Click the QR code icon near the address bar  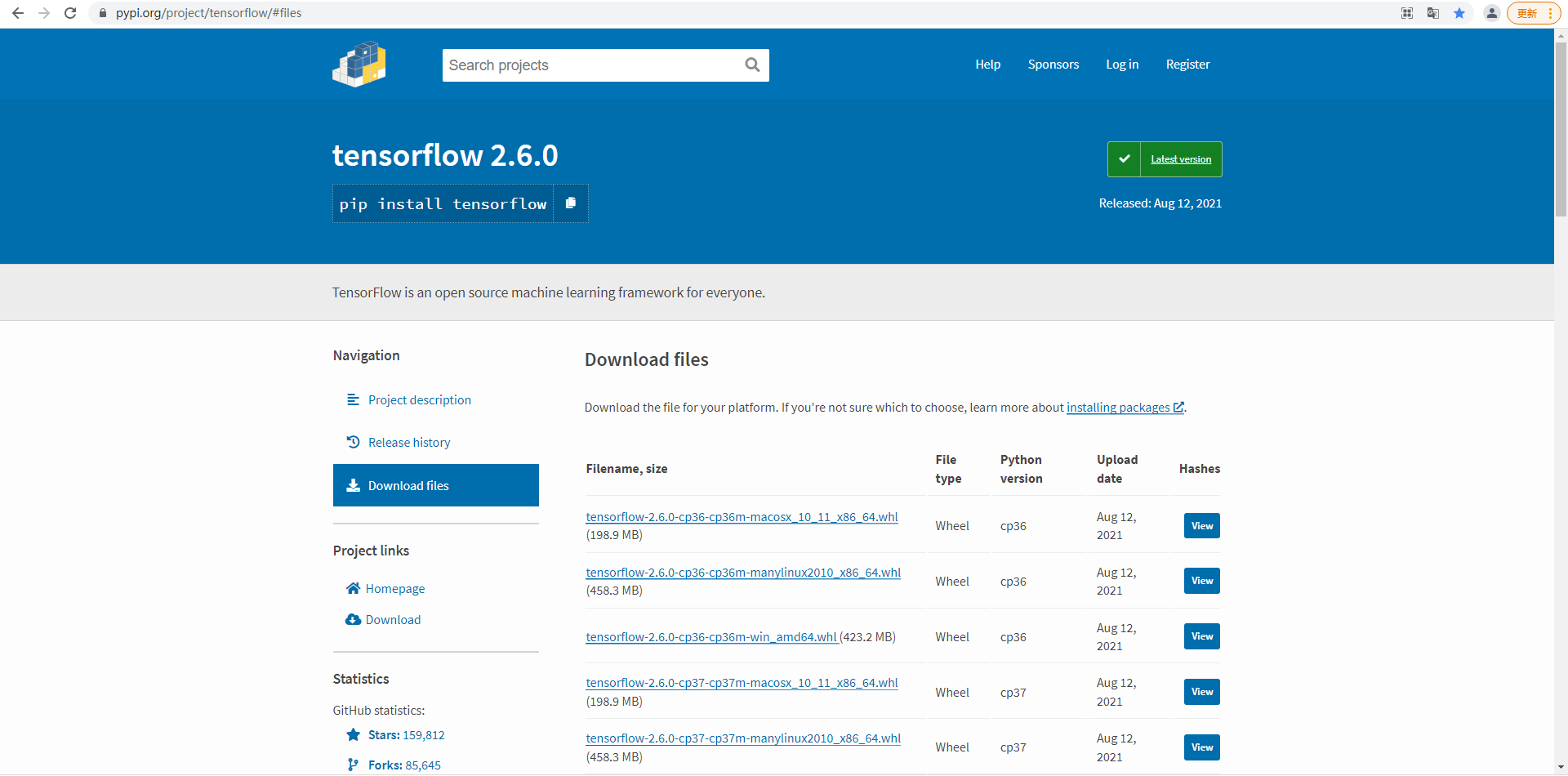click(1406, 13)
